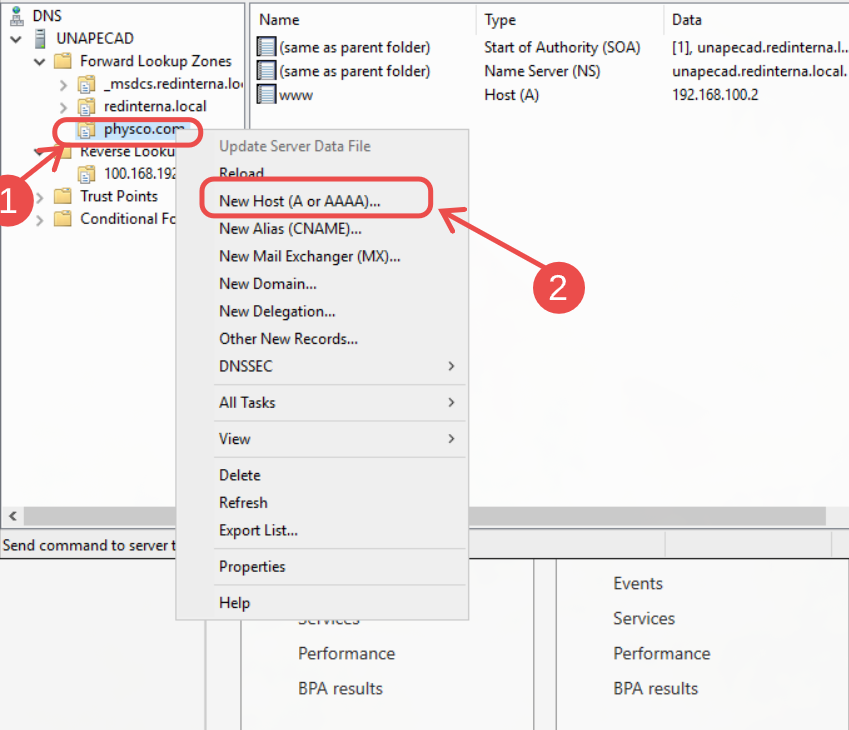Sort records by the Type column
The image size is (849, 730).
[x=570, y=20]
